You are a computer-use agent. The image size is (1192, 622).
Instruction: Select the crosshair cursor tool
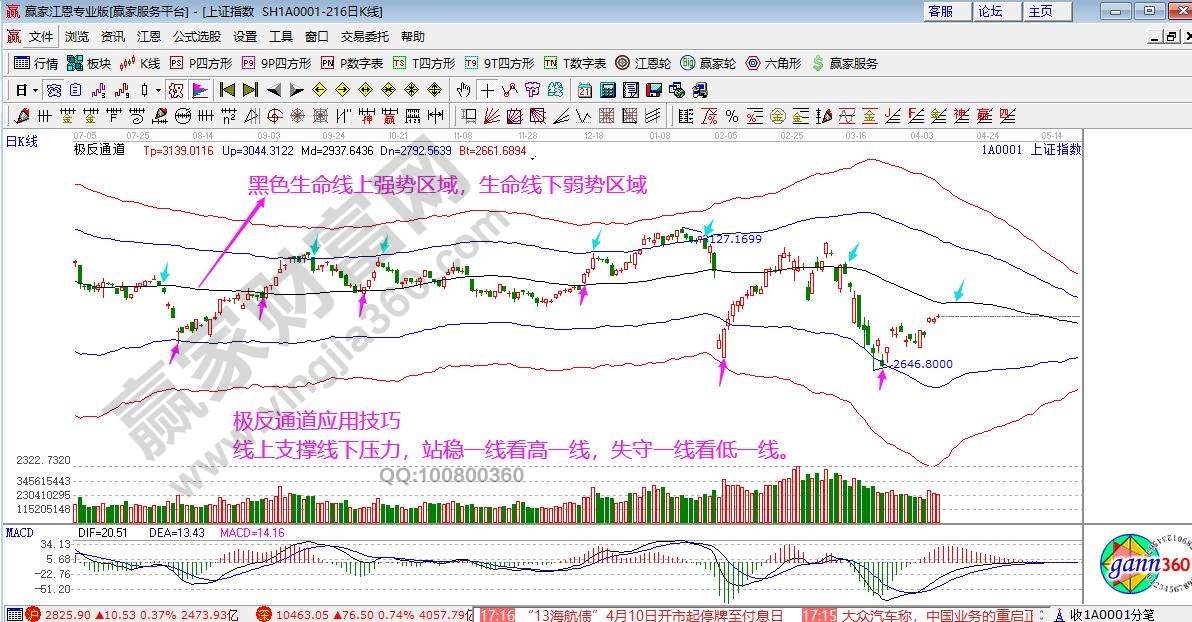click(x=487, y=90)
